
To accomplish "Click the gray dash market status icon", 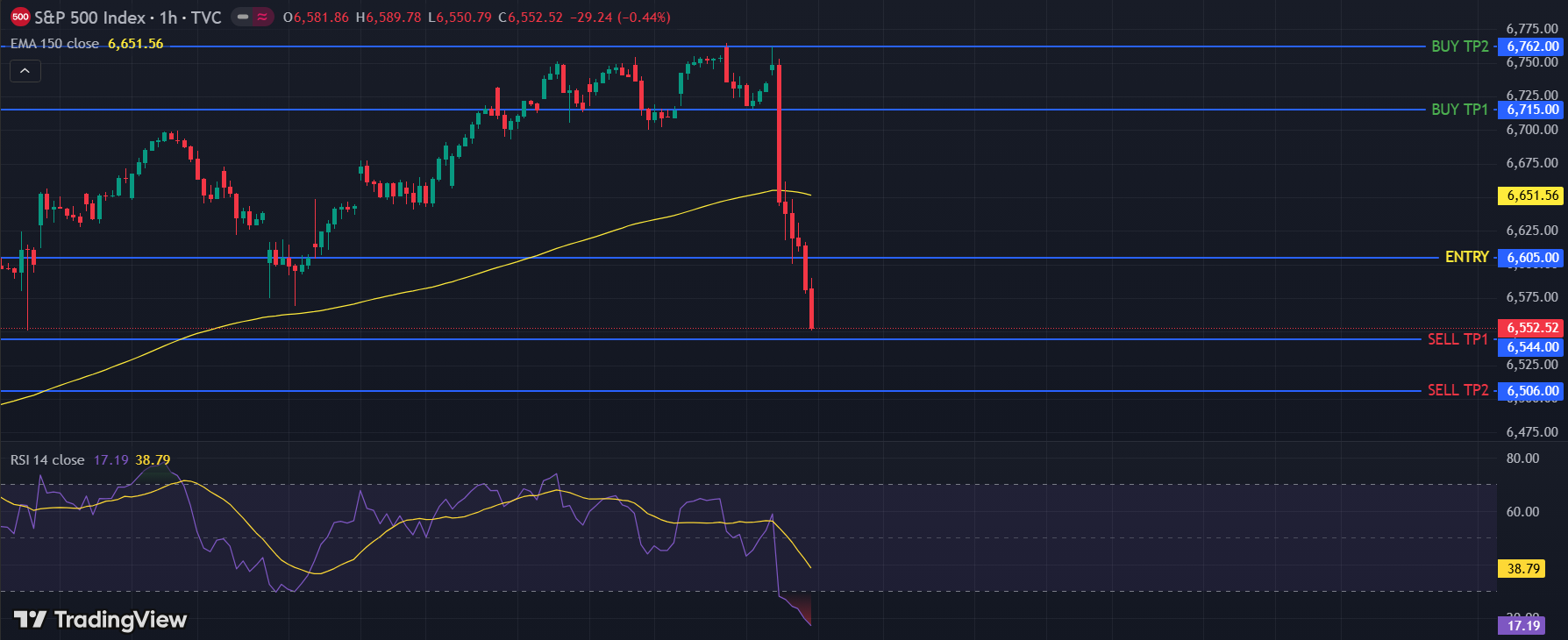I will point(243,18).
